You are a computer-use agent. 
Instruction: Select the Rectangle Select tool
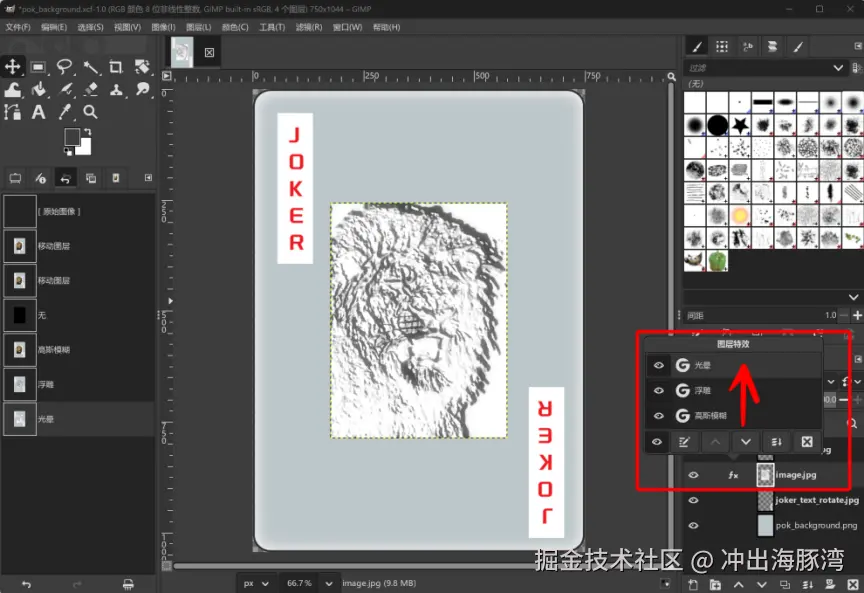pyautogui.click(x=38, y=67)
